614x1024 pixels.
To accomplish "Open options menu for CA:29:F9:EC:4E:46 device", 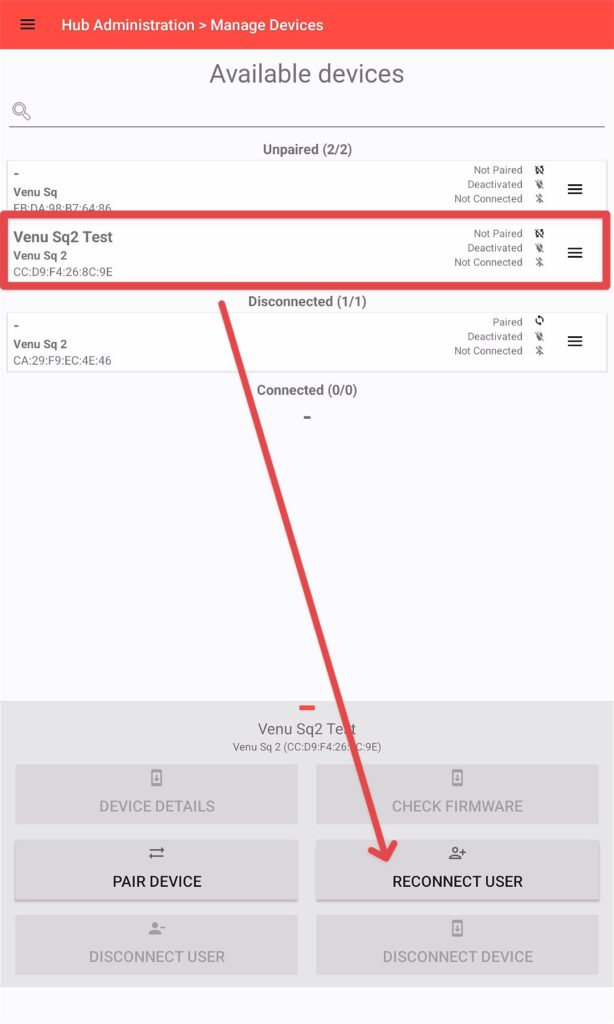I will coord(575,342).
